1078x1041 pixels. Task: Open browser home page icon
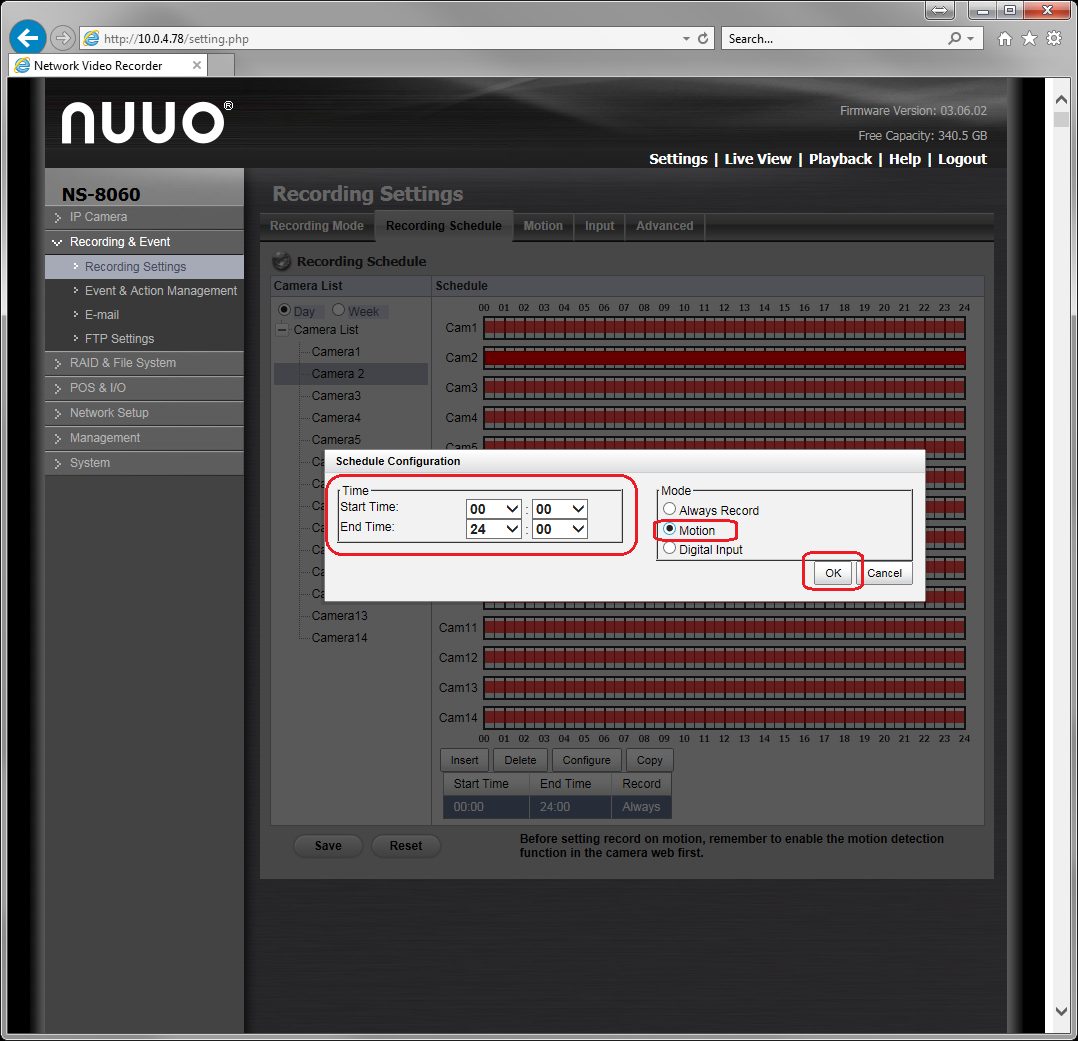click(1005, 39)
